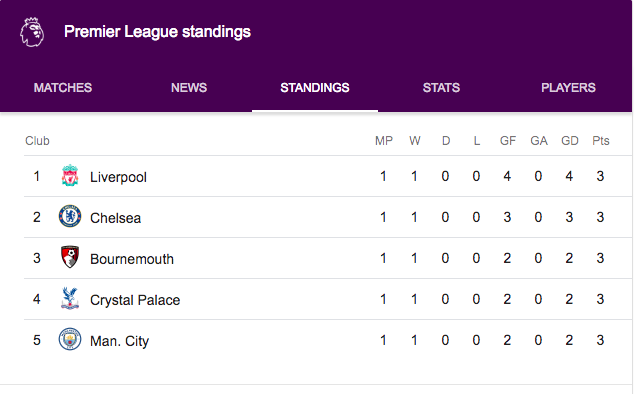This screenshot has height=394, width=635.
Task: Select the Standings tab
Action: tap(315, 88)
